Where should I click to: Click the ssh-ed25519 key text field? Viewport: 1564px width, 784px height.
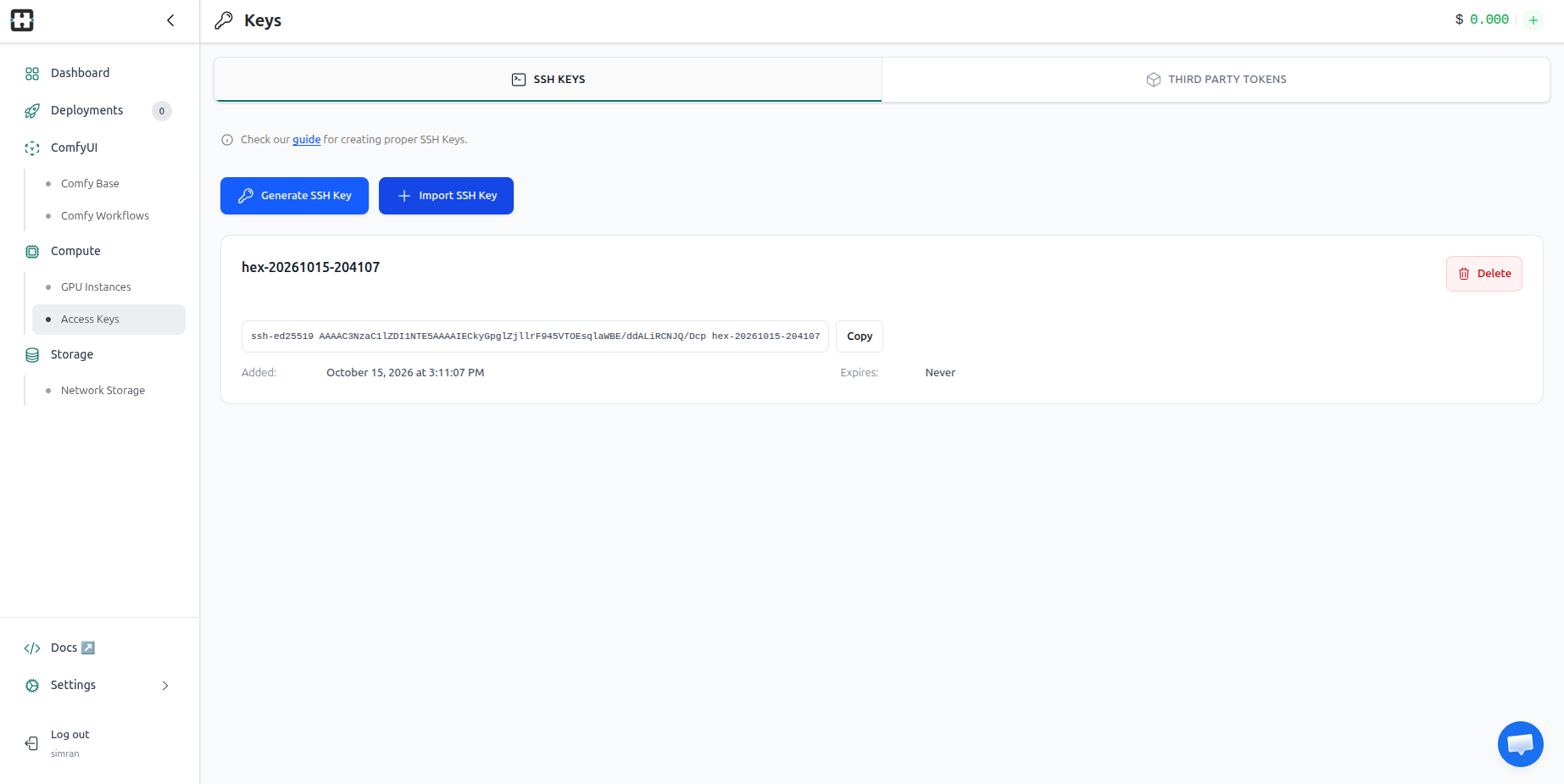(535, 336)
